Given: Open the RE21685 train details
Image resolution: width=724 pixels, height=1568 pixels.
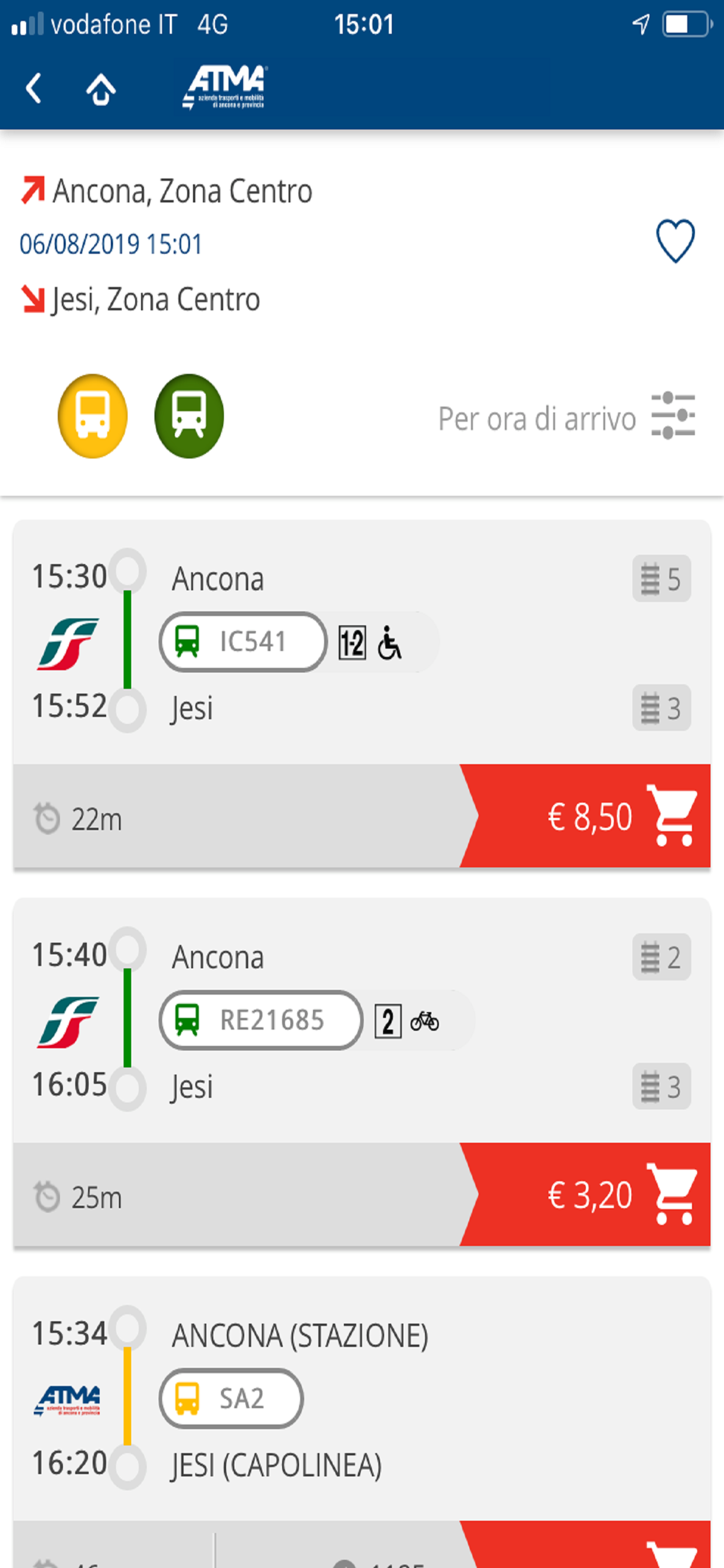Looking at the screenshot, I should tap(261, 1021).
